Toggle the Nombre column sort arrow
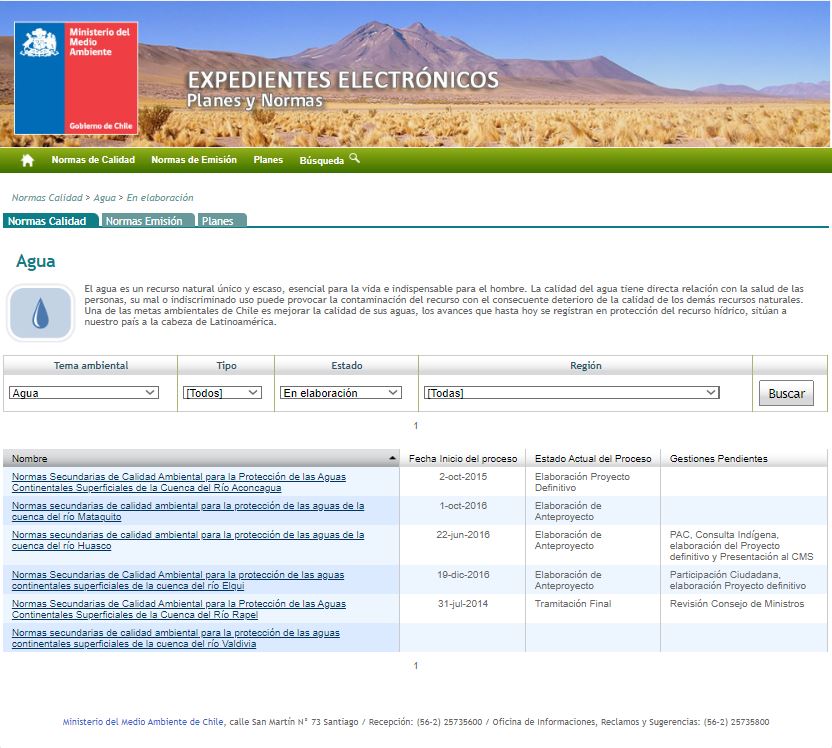Screen dimensions: 832x748 (392, 458)
